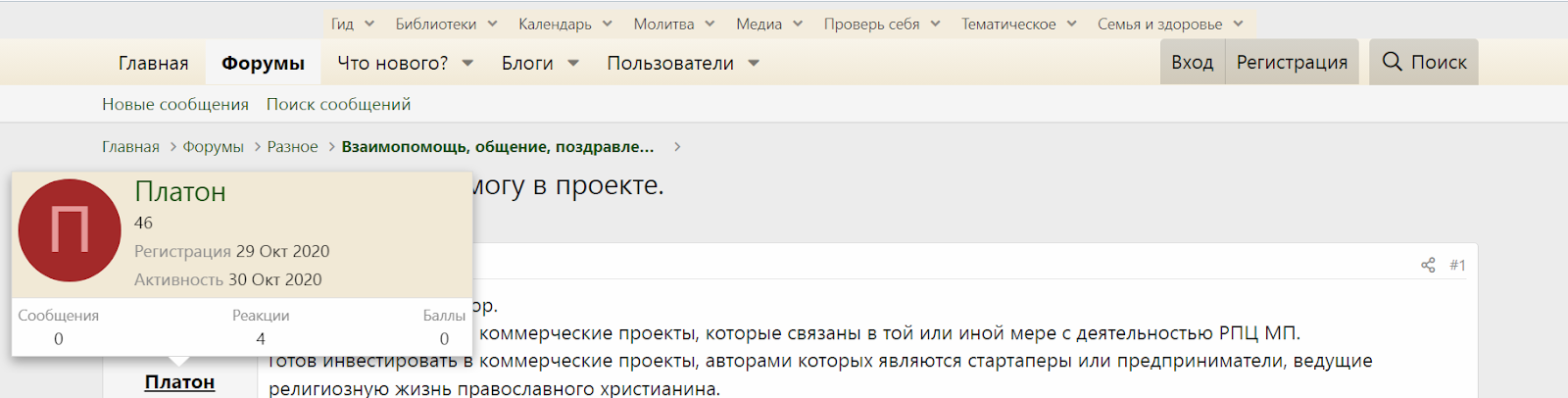The height and width of the screenshot is (398, 1568).
Task: Click the Разное breadcrumb link
Action: coord(292,147)
